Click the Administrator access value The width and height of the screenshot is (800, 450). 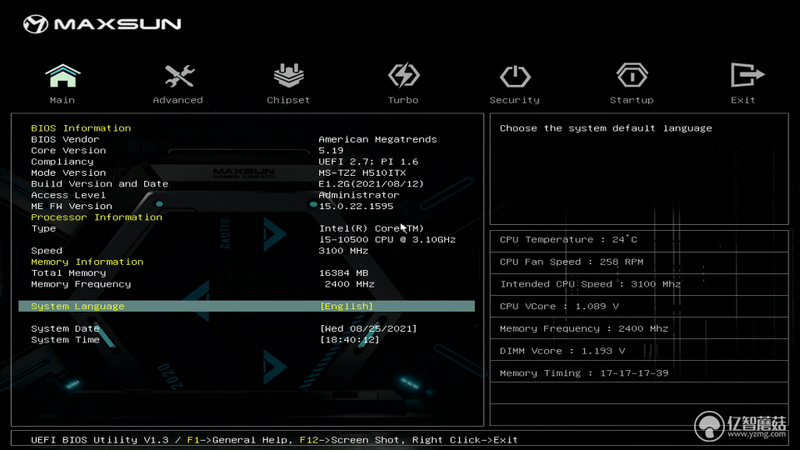point(359,195)
